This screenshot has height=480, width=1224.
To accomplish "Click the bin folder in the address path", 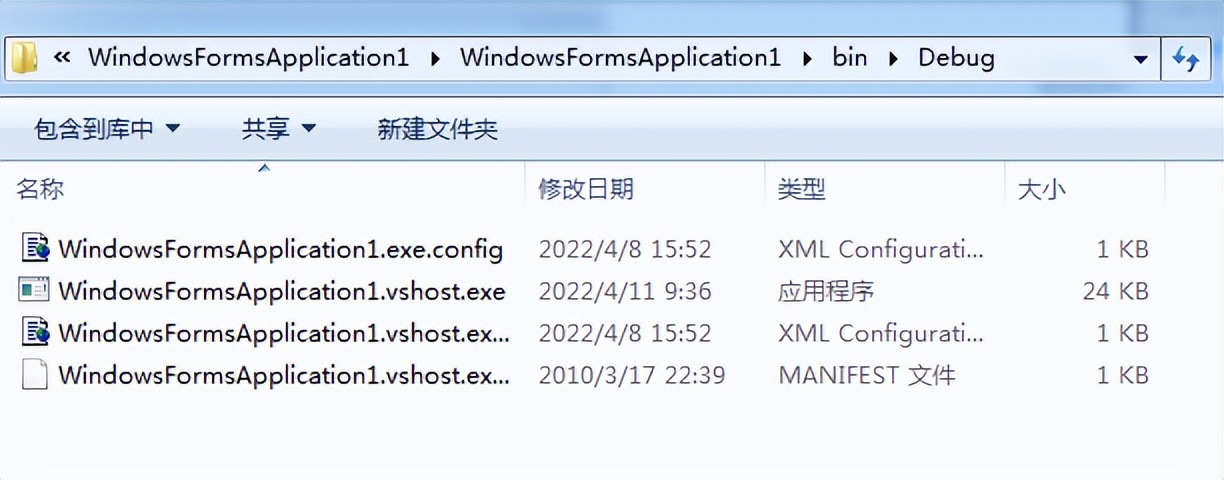I will click(850, 57).
